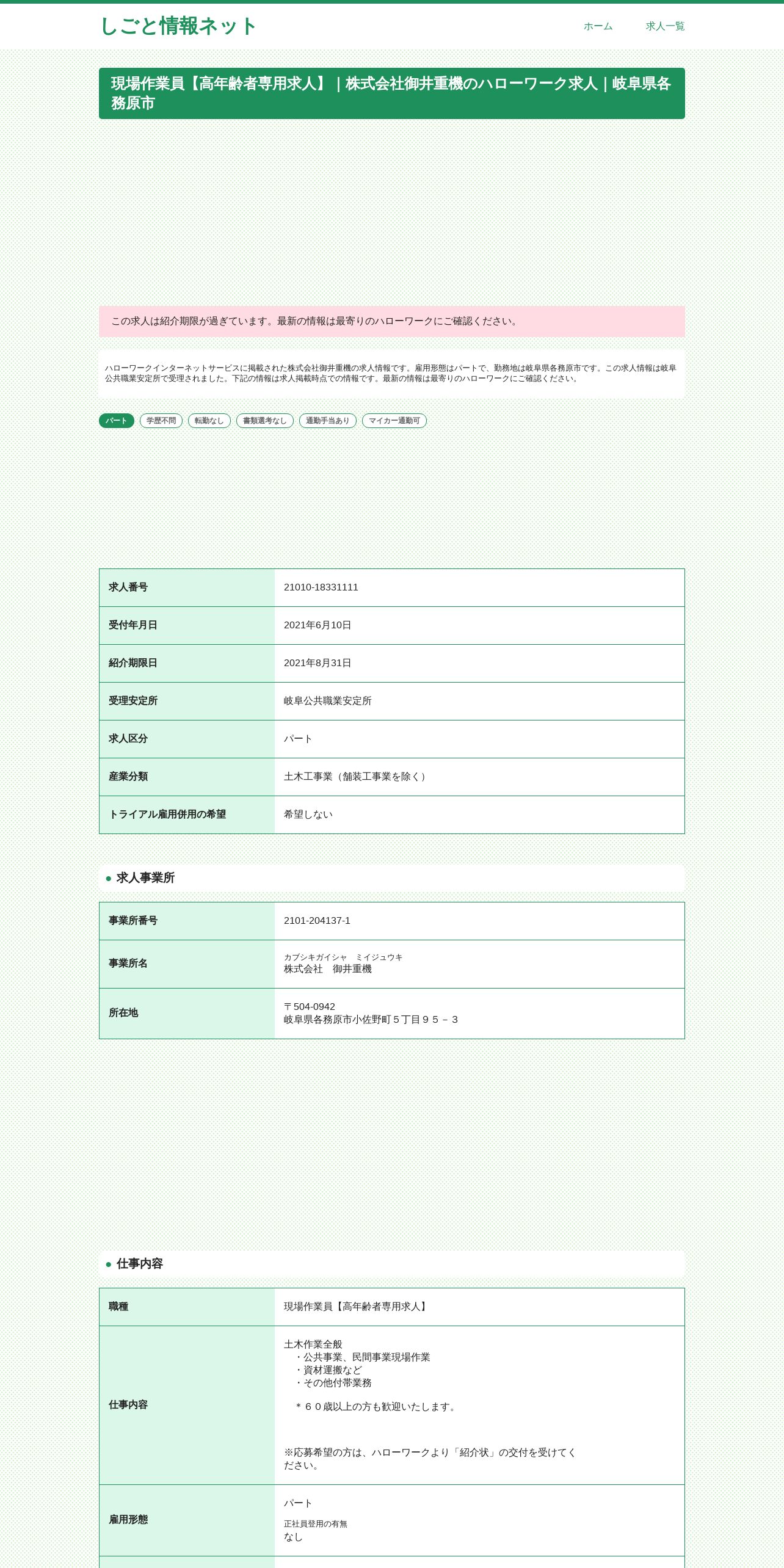Click the 公共事業、民間事業現場作業 bullet line
The width and height of the screenshot is (784, 1568).
362,1357
